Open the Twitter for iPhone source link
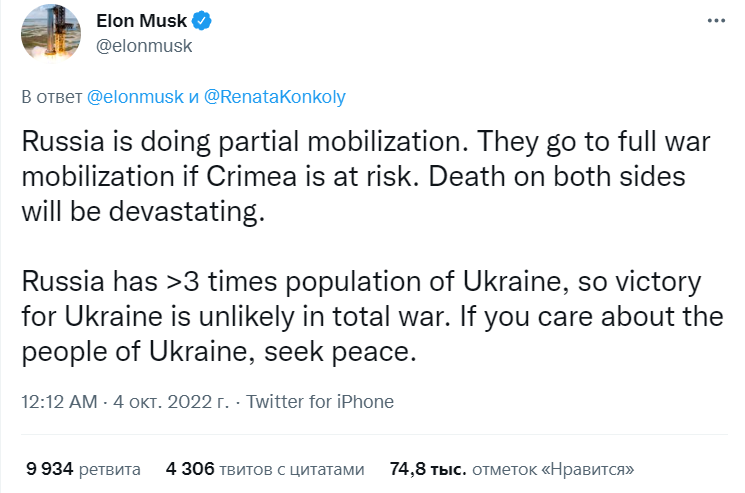This screenshot has height=493, width=745. point(320,402)
